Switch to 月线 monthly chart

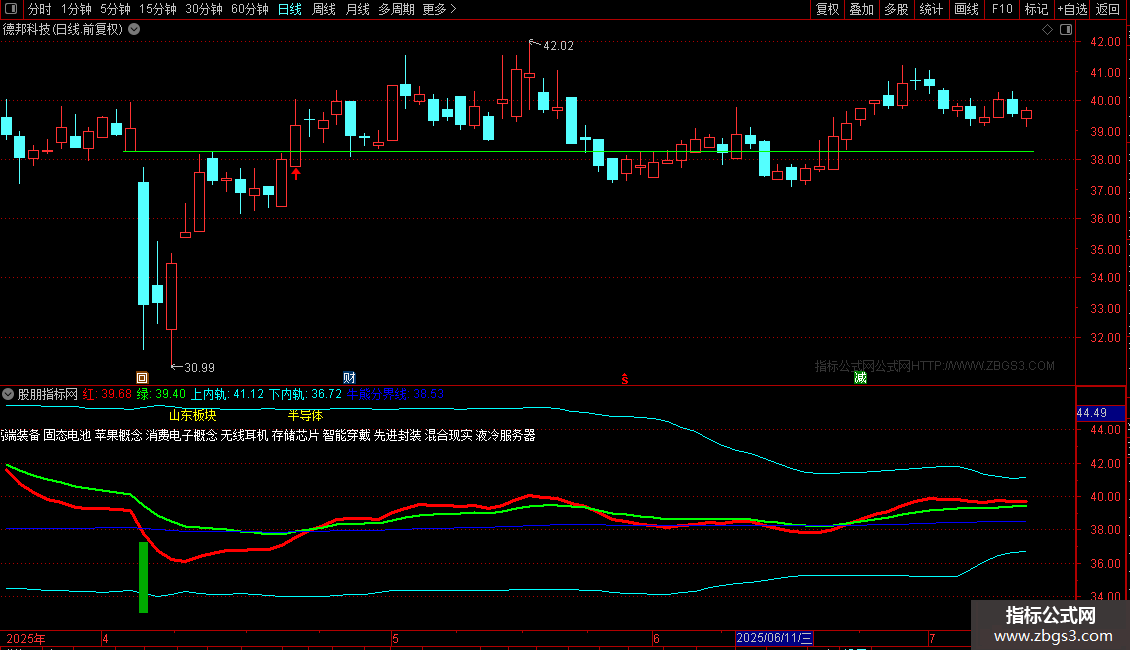357,9
